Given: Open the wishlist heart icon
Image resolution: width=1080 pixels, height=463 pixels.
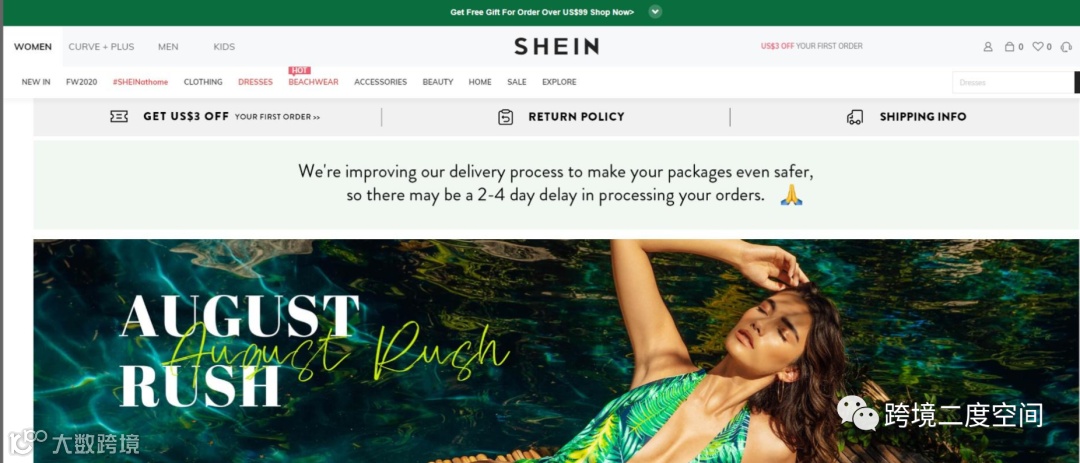Looking at the screenshot, I should [x=1037, y=47].
